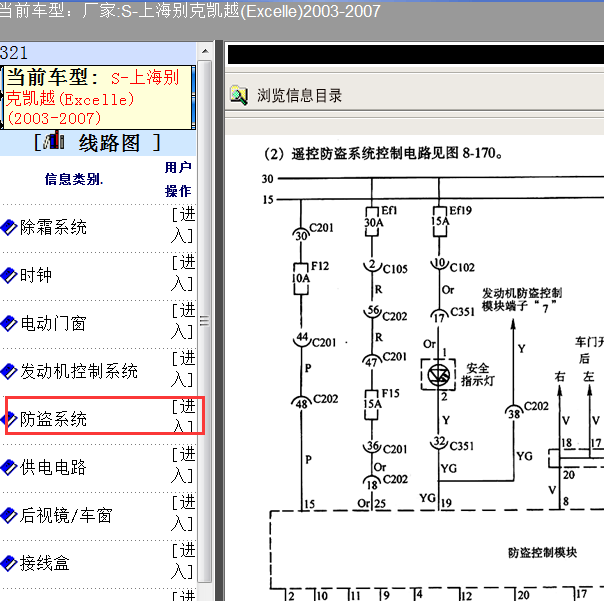Click the Ef19 15A fuse in the diagram
Screen dimensions: 604x601
(440, 222)
